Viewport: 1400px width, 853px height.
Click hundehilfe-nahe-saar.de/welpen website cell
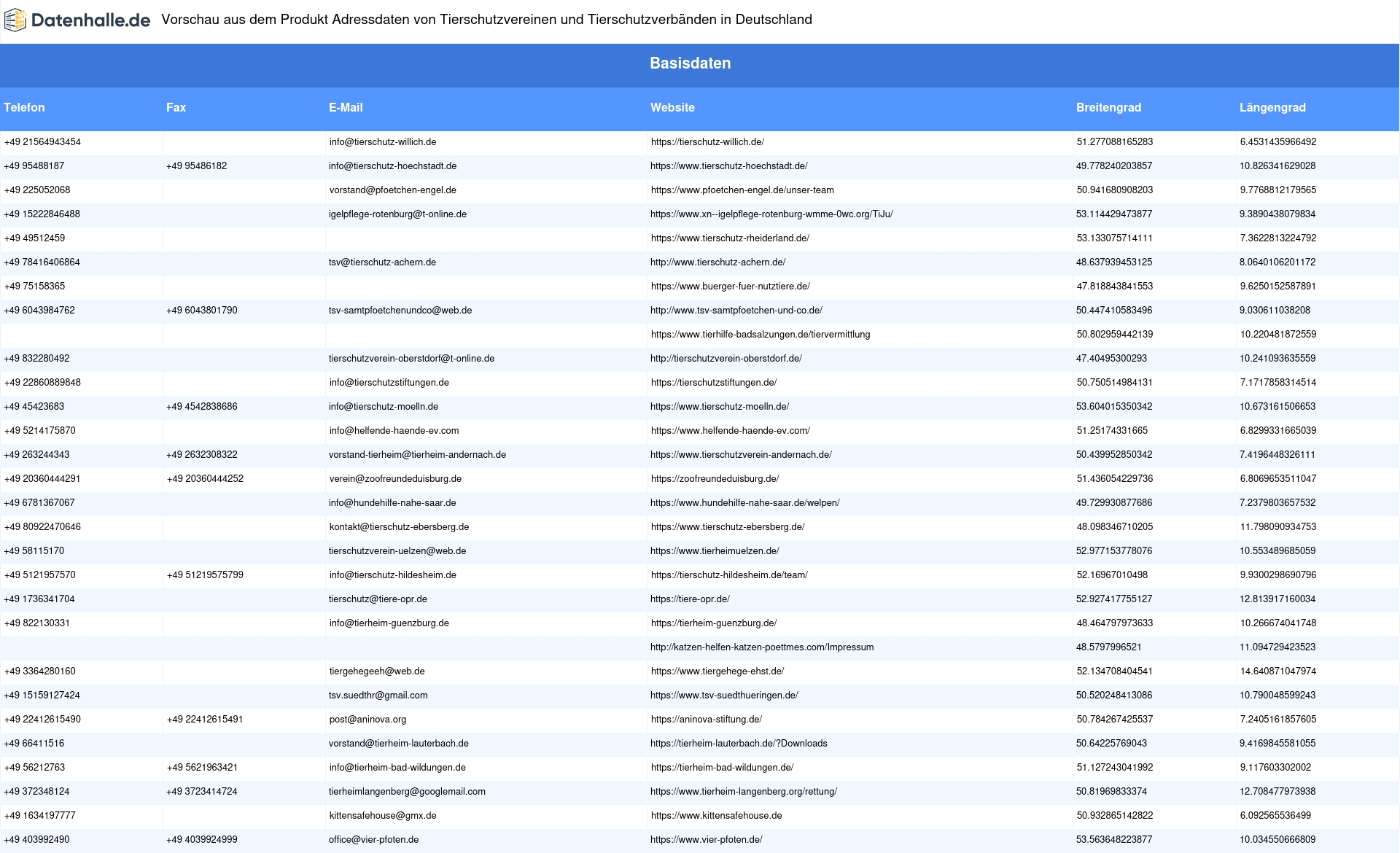coord(745,503)
